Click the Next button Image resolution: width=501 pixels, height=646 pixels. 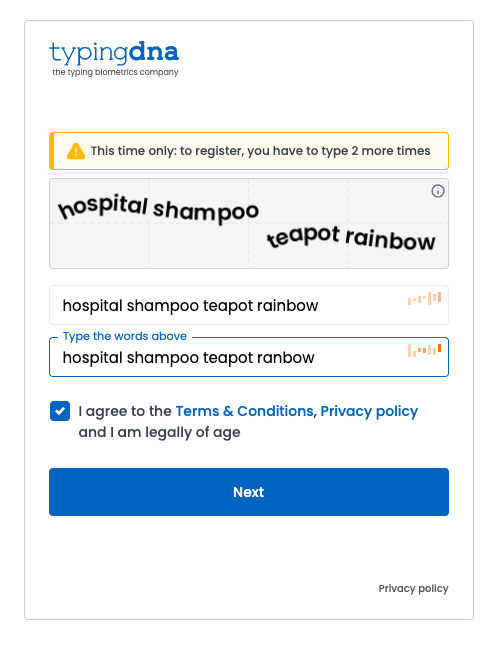point(249,492)
